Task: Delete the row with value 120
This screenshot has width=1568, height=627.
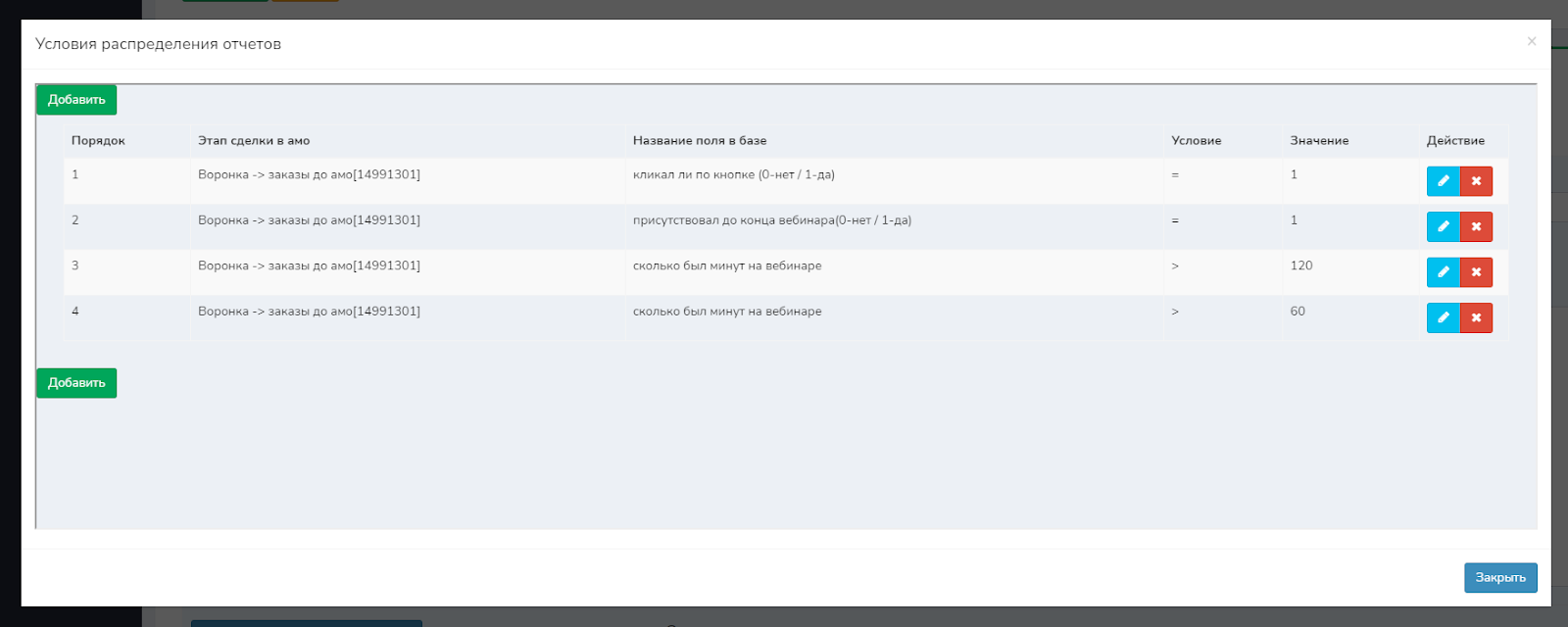Action: point(1476,272)
